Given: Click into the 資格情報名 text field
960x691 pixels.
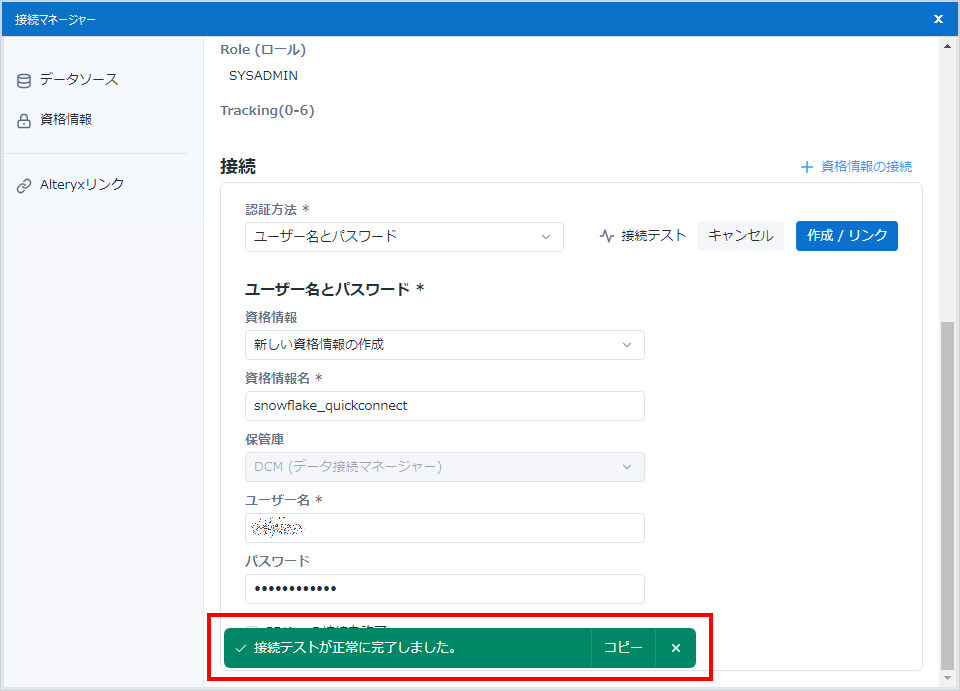Looking at the screenshot, I should pos(444,406).
